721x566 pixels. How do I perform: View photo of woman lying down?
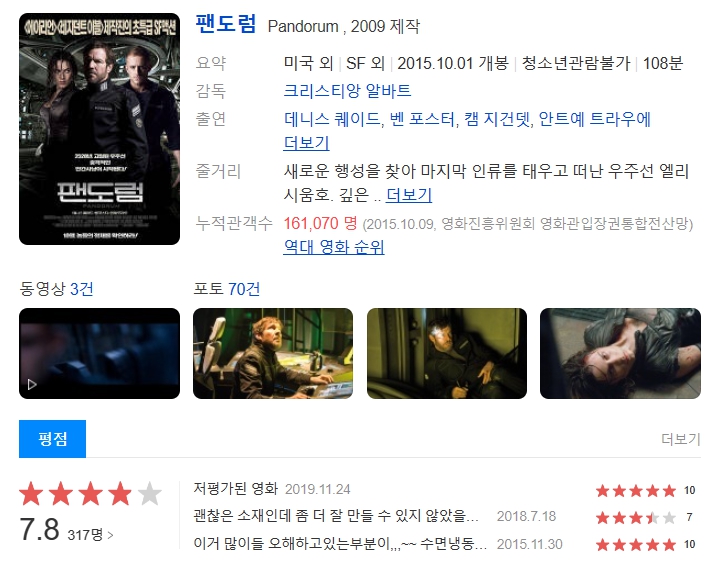pyautogui.click(x=620, y=353)
